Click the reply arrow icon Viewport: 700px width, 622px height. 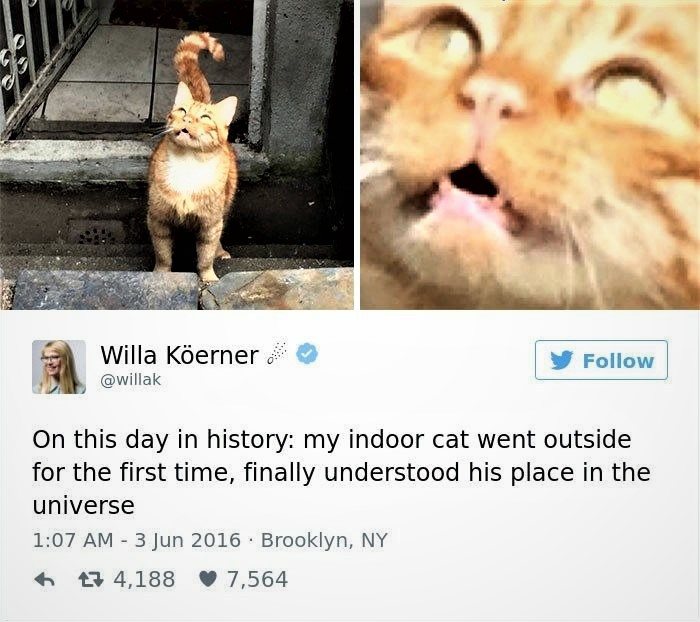click(x=44, y=580)
